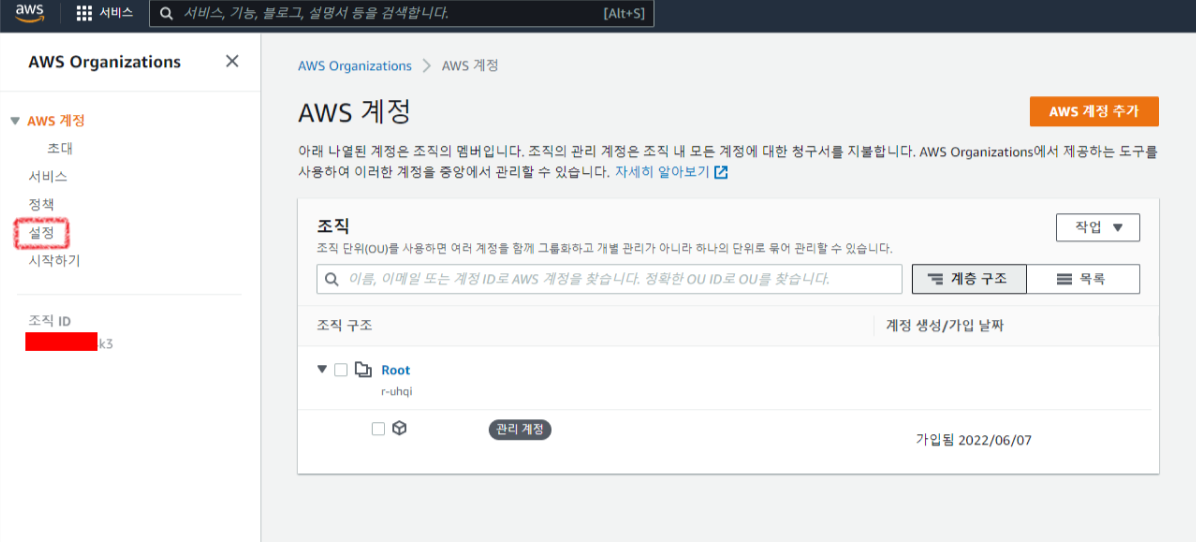The image size is (1196, 542).
Task: Click the external link icon beside 자세히 알아보기
Action: tap(721, 172)
